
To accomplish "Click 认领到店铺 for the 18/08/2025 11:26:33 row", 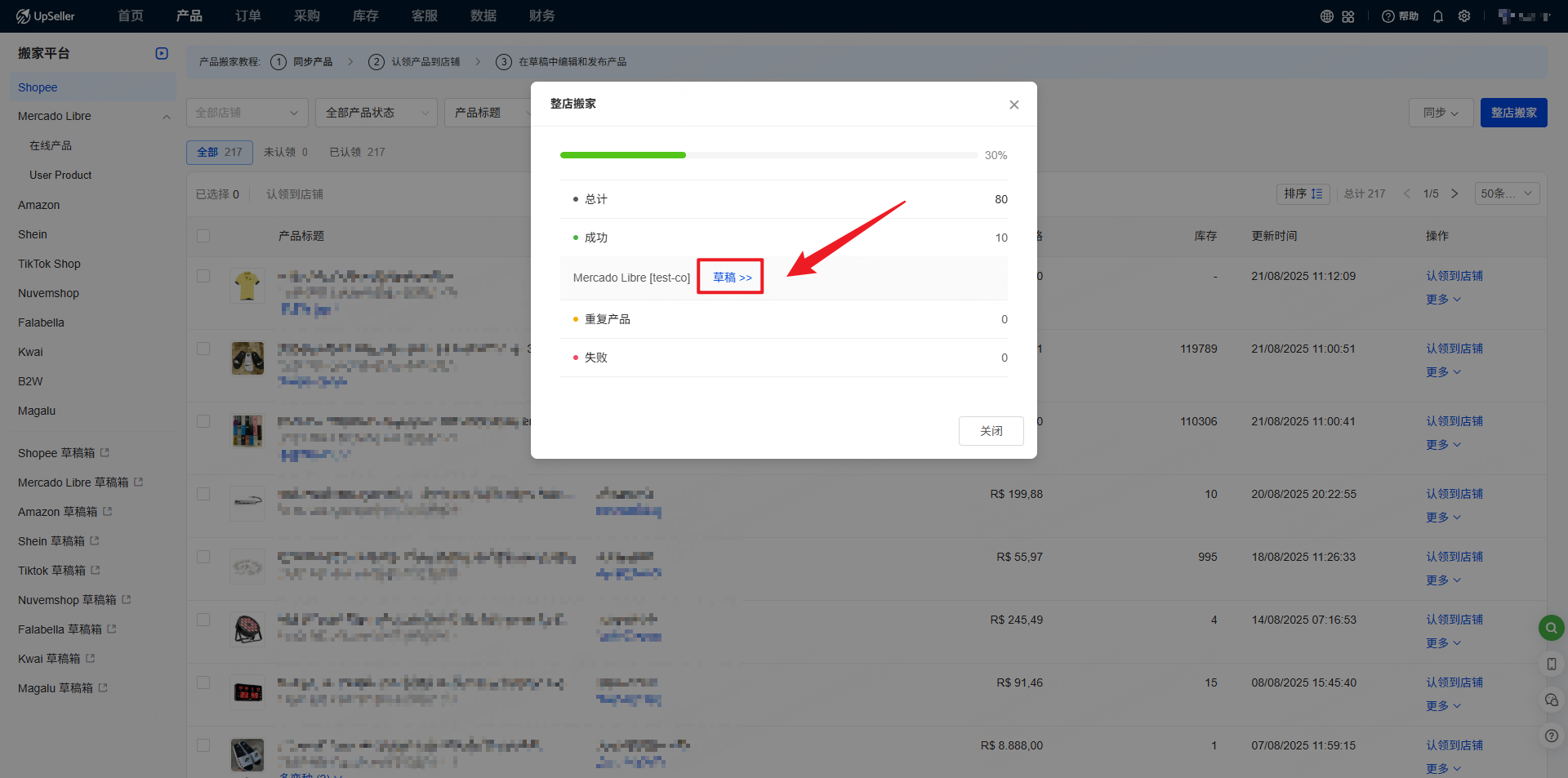I will 1454,557.
